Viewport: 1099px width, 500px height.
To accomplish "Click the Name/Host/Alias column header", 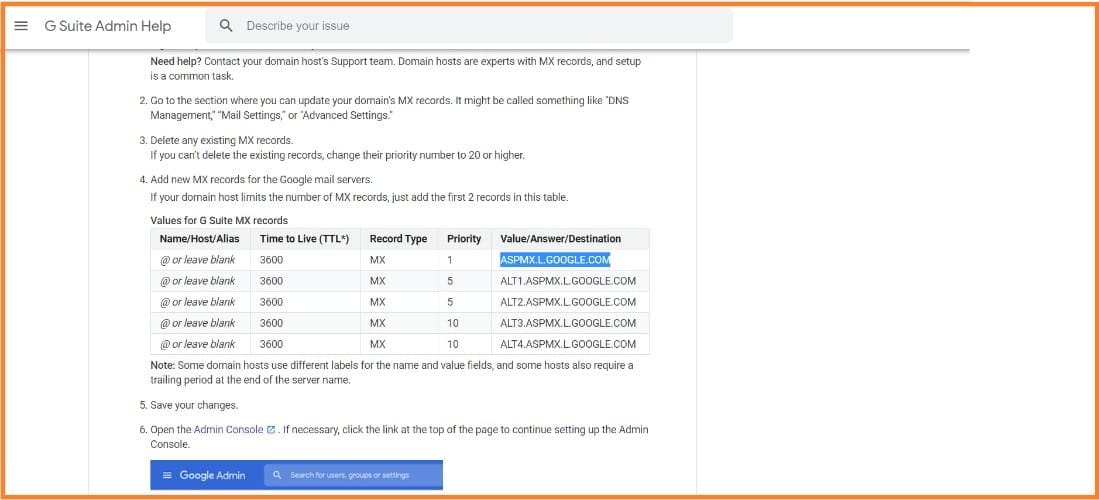I will (x=200, y=239).
